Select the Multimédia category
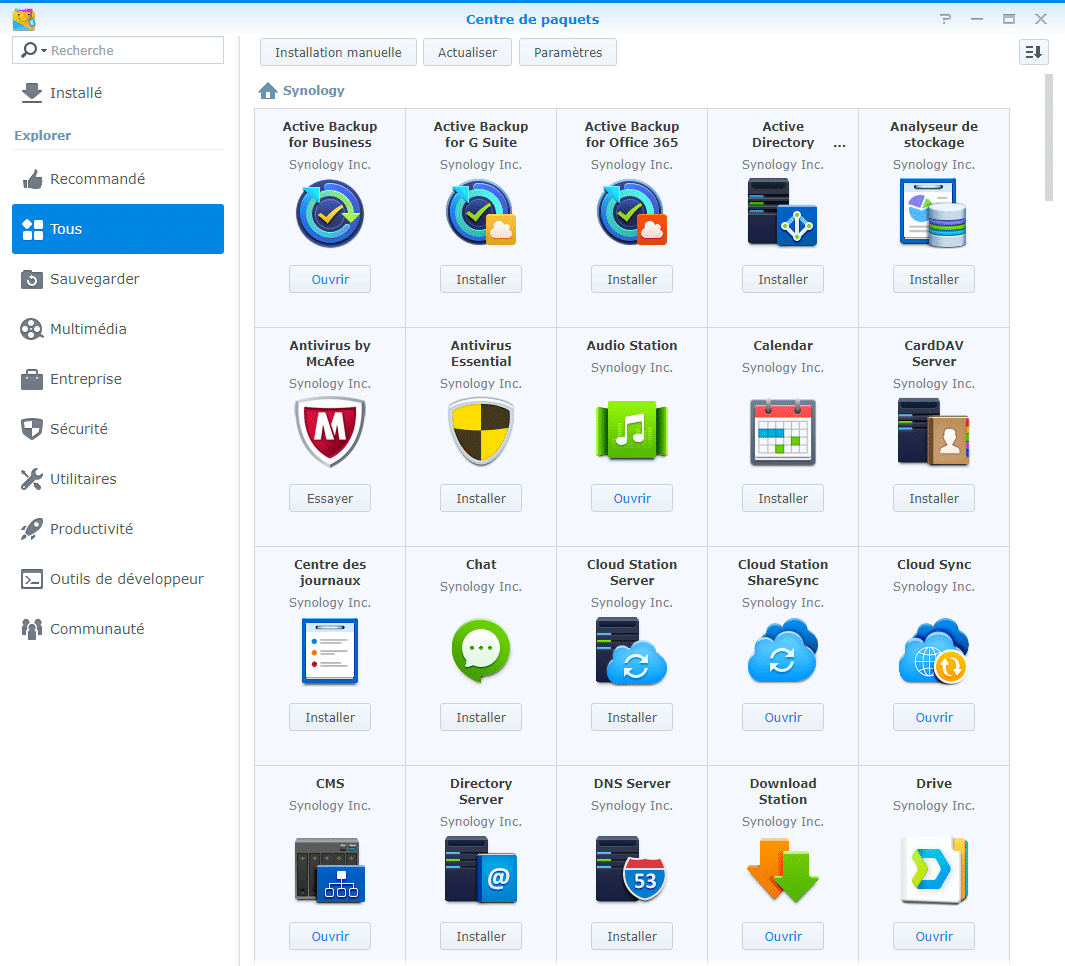The width and height of the screenshot is (1065, 966). [118, 329]
